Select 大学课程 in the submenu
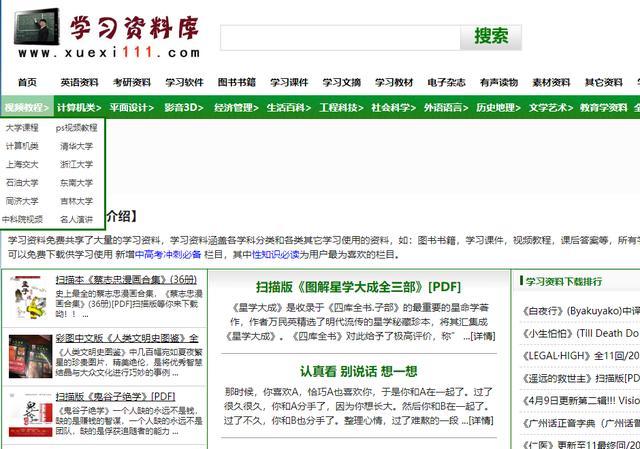The width and height of the screenshot is (640, 449). point(22,128)
